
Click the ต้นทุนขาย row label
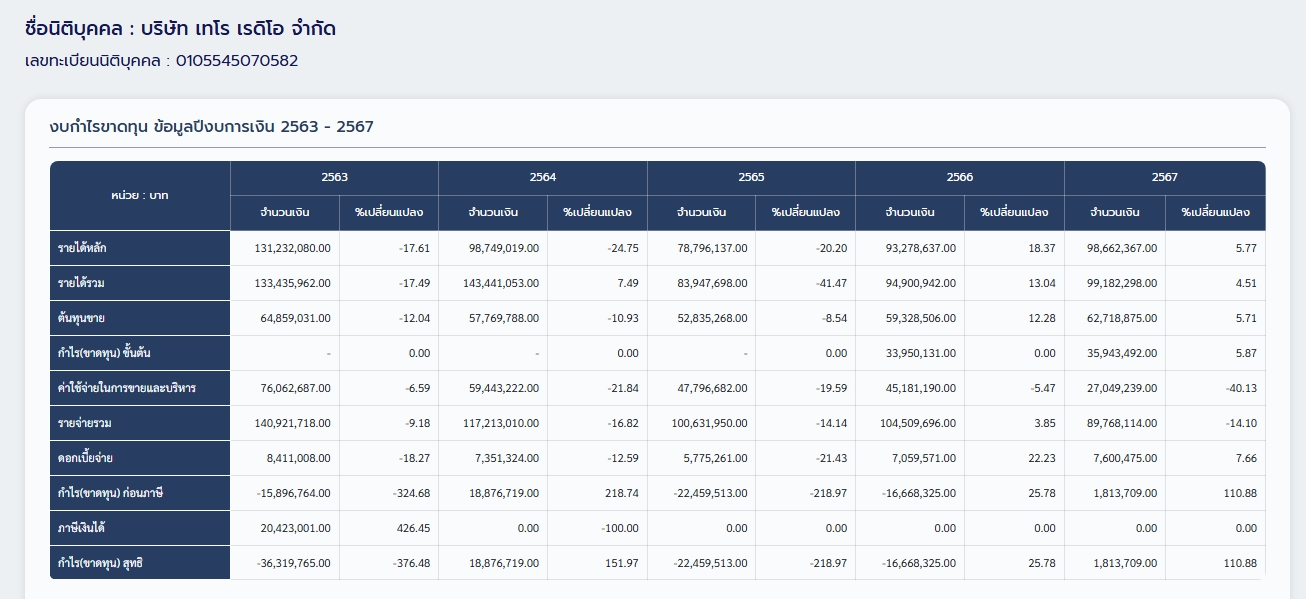click(81, 318)
